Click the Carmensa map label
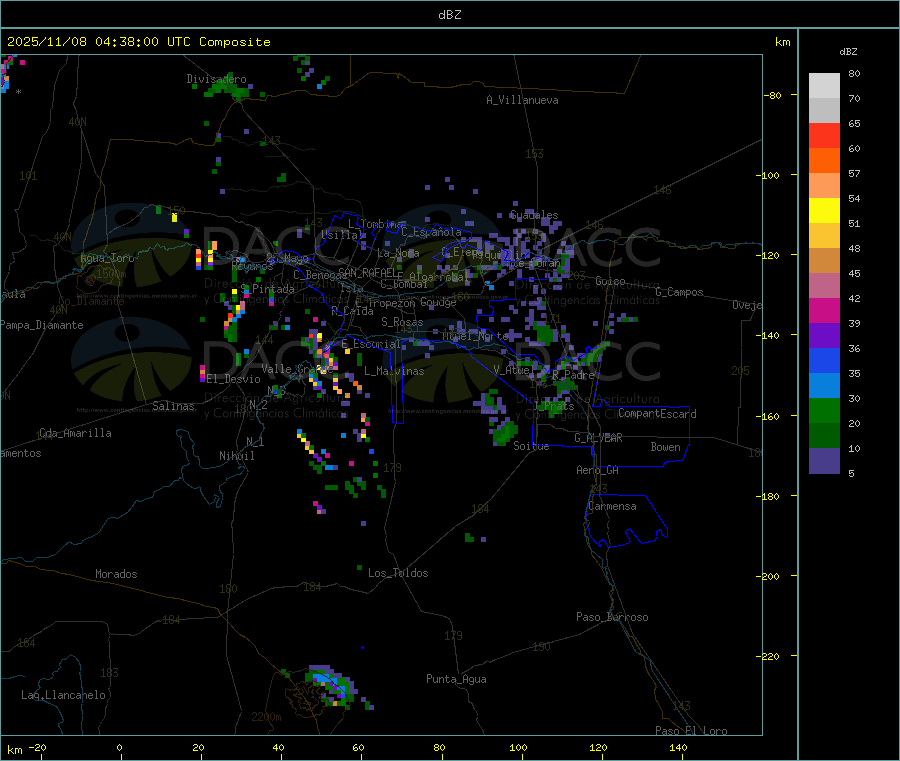Viewport: 900px width, 761px height. 612,506
